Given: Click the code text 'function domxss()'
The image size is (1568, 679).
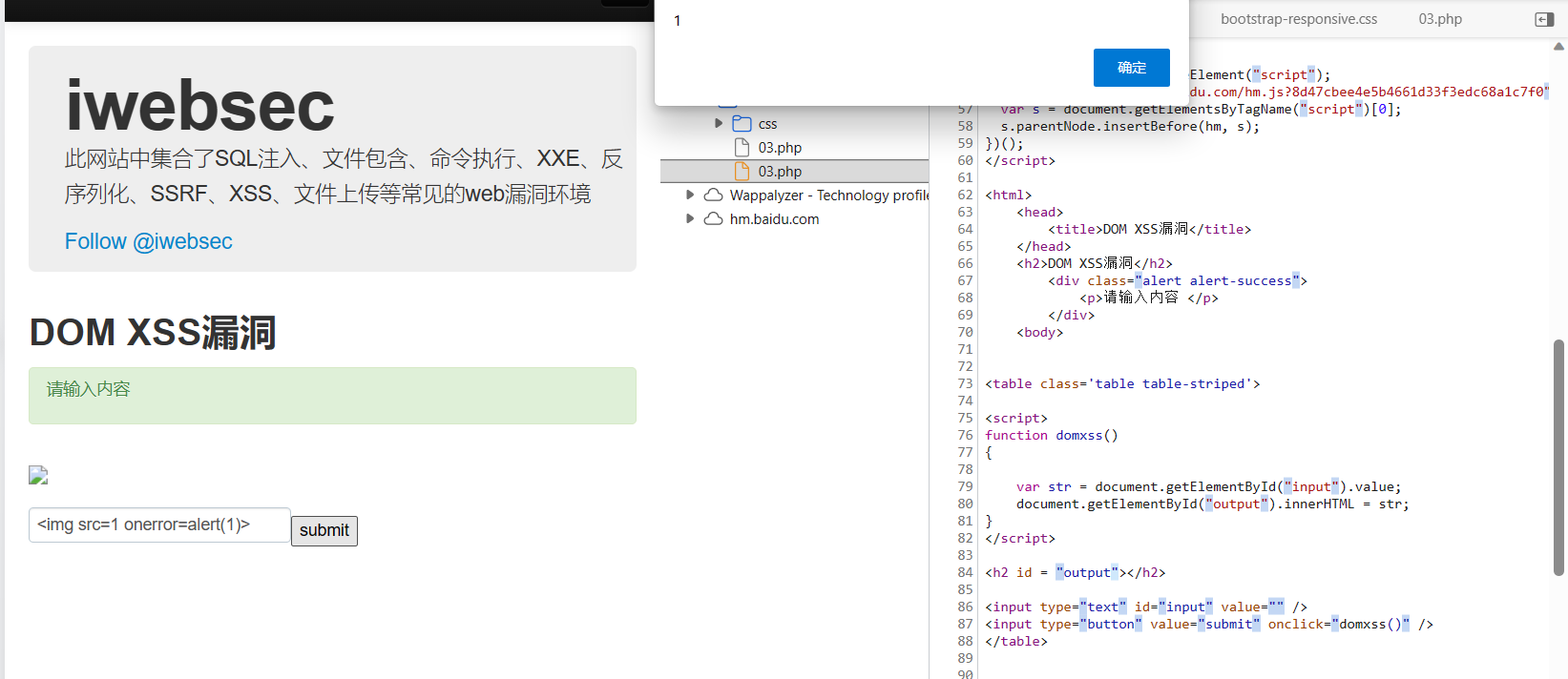Looking at the screenshot, I should click(1052, 435).
